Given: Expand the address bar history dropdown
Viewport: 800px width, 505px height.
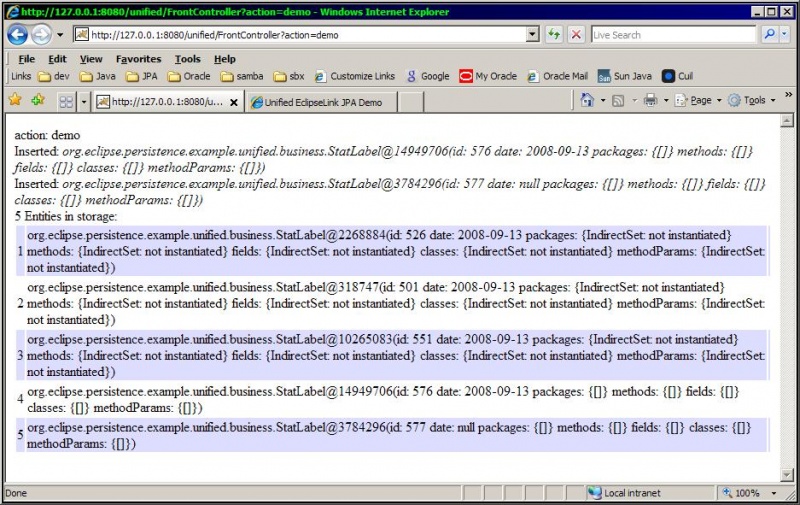Looking at the screenshot, I should pos(532,35).
